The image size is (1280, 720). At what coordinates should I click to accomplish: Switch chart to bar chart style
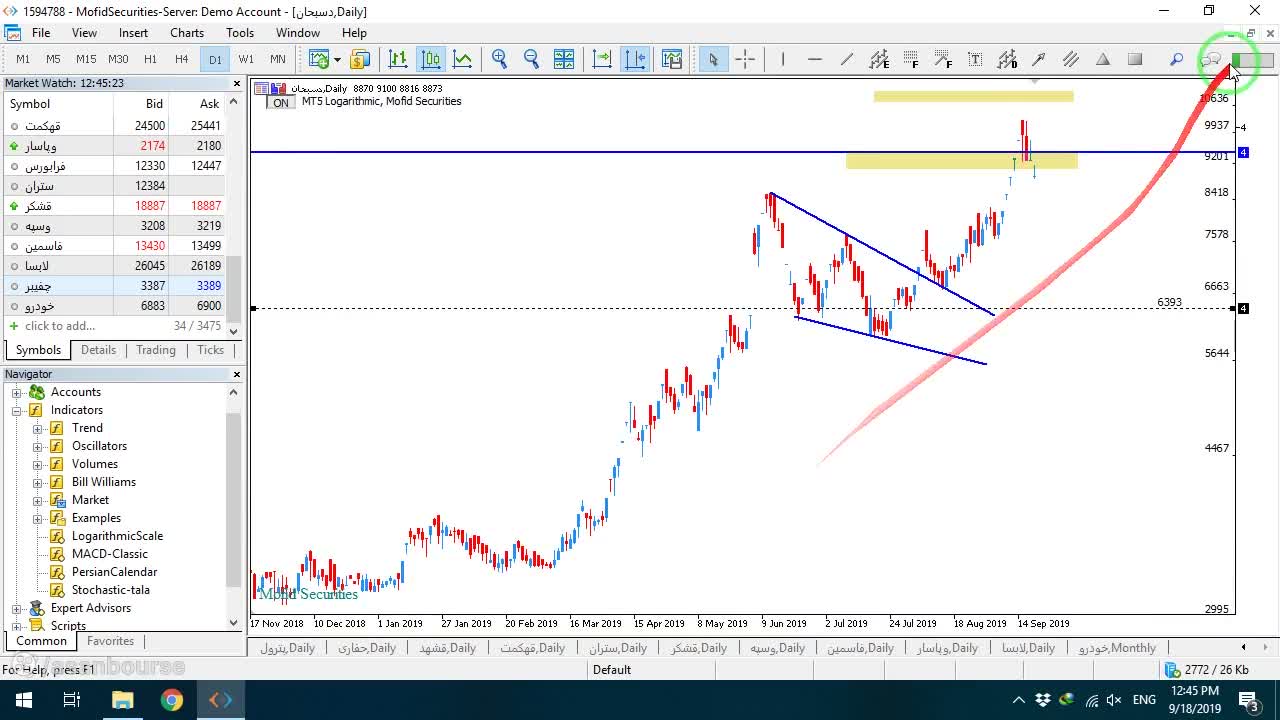tap(398, 59)
